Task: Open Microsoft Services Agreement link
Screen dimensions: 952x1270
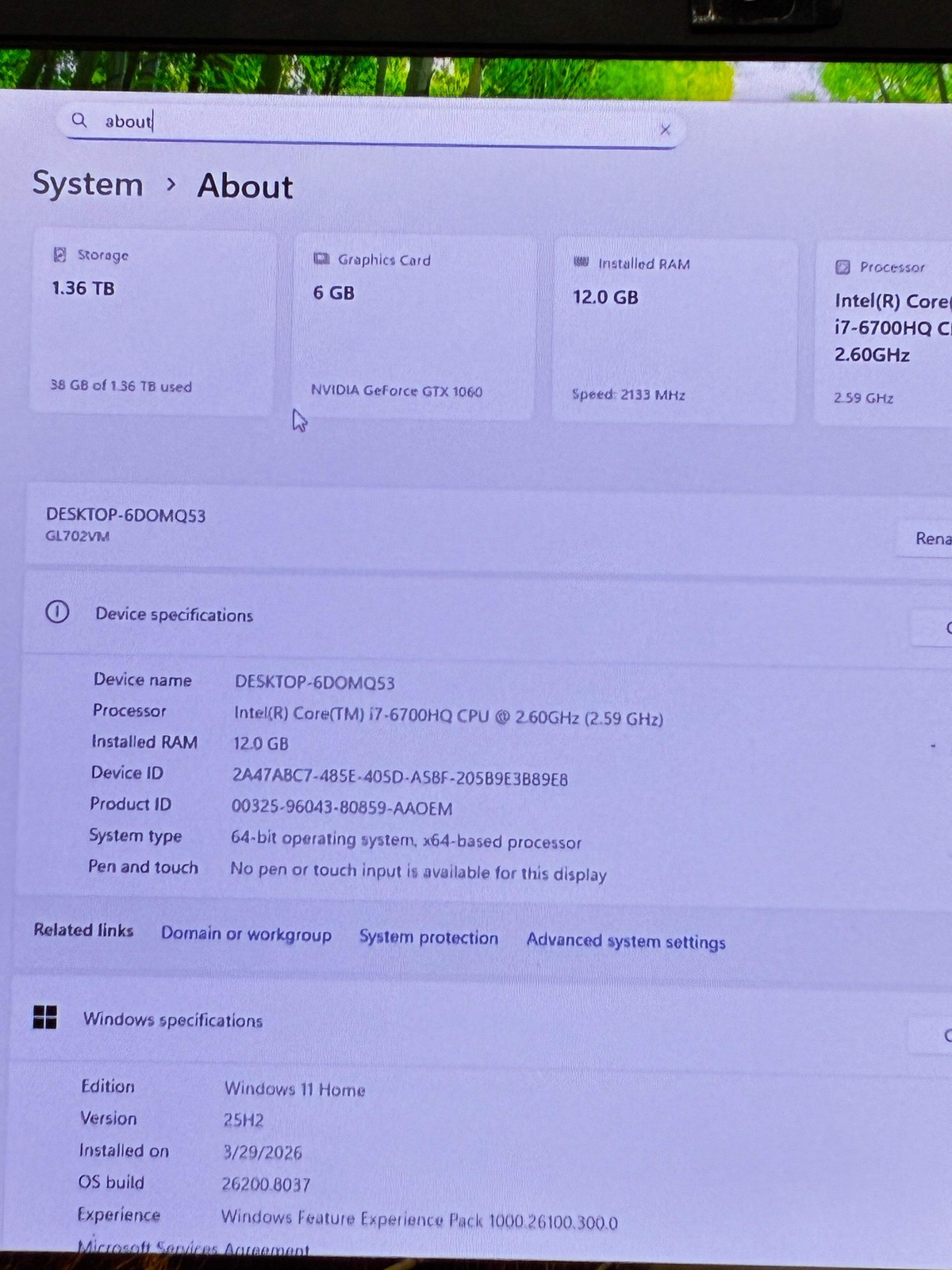Action: (x=193, y=1249)
